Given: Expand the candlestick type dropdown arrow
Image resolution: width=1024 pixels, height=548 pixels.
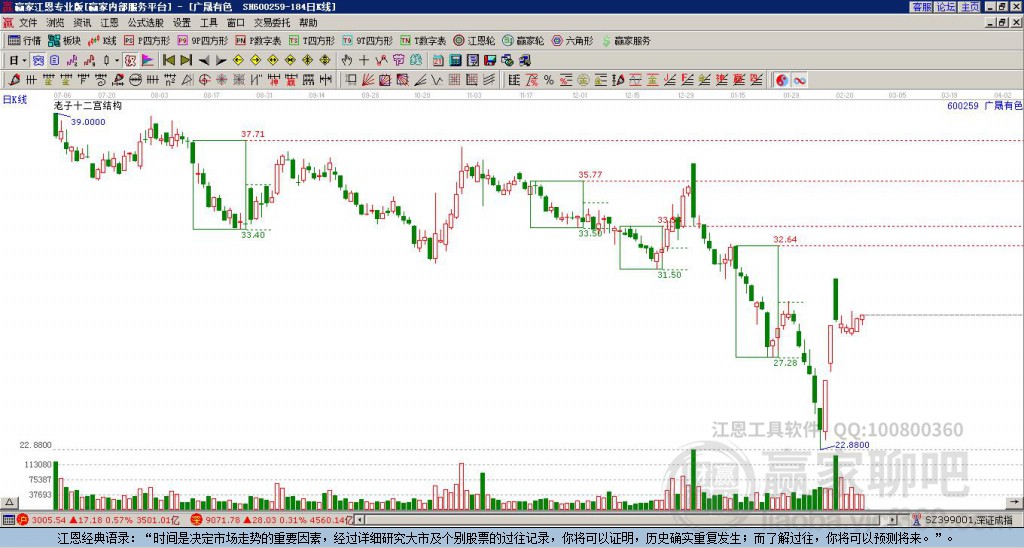Looking at the screenshot, I should 117,60.
